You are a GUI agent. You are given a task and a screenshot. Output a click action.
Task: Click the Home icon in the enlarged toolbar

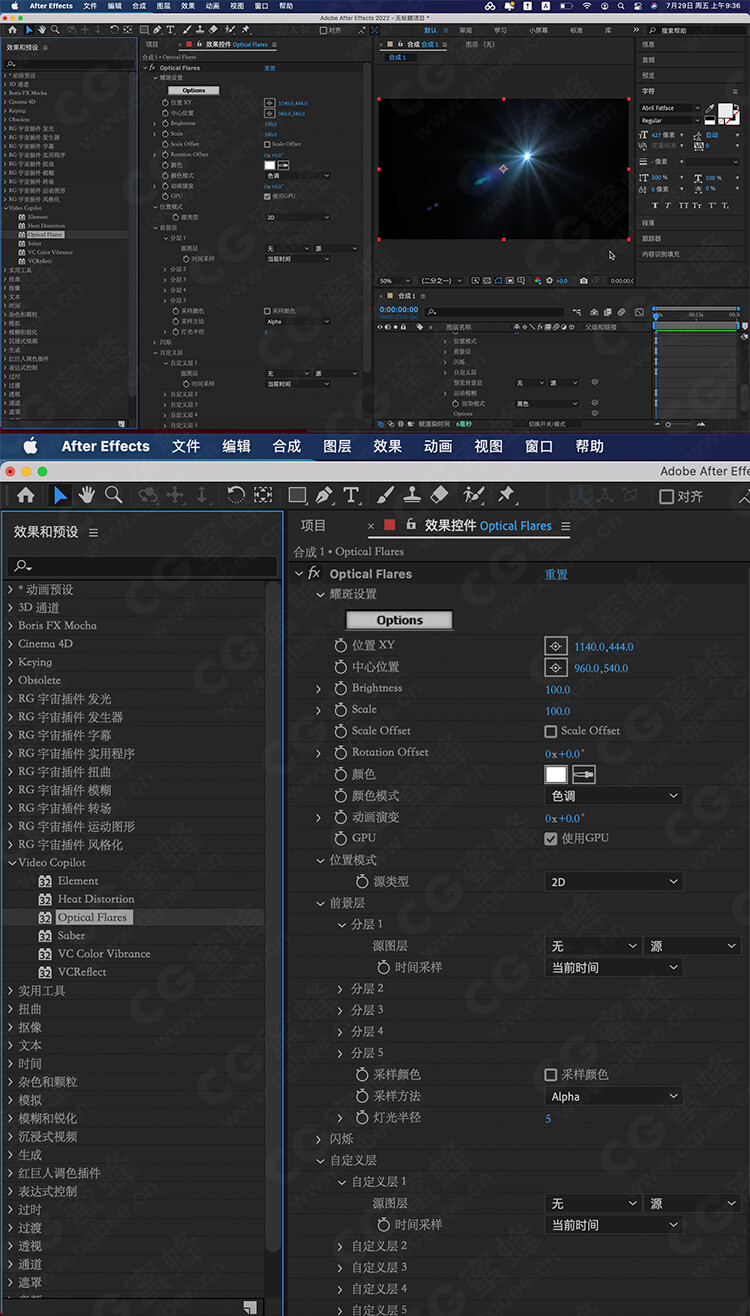(26, 495)
